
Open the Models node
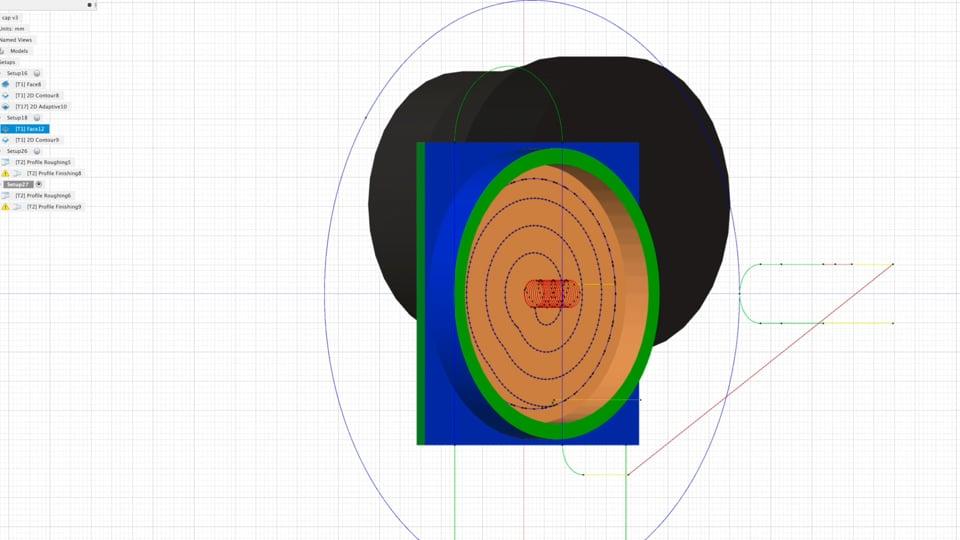tap(19, 51)
